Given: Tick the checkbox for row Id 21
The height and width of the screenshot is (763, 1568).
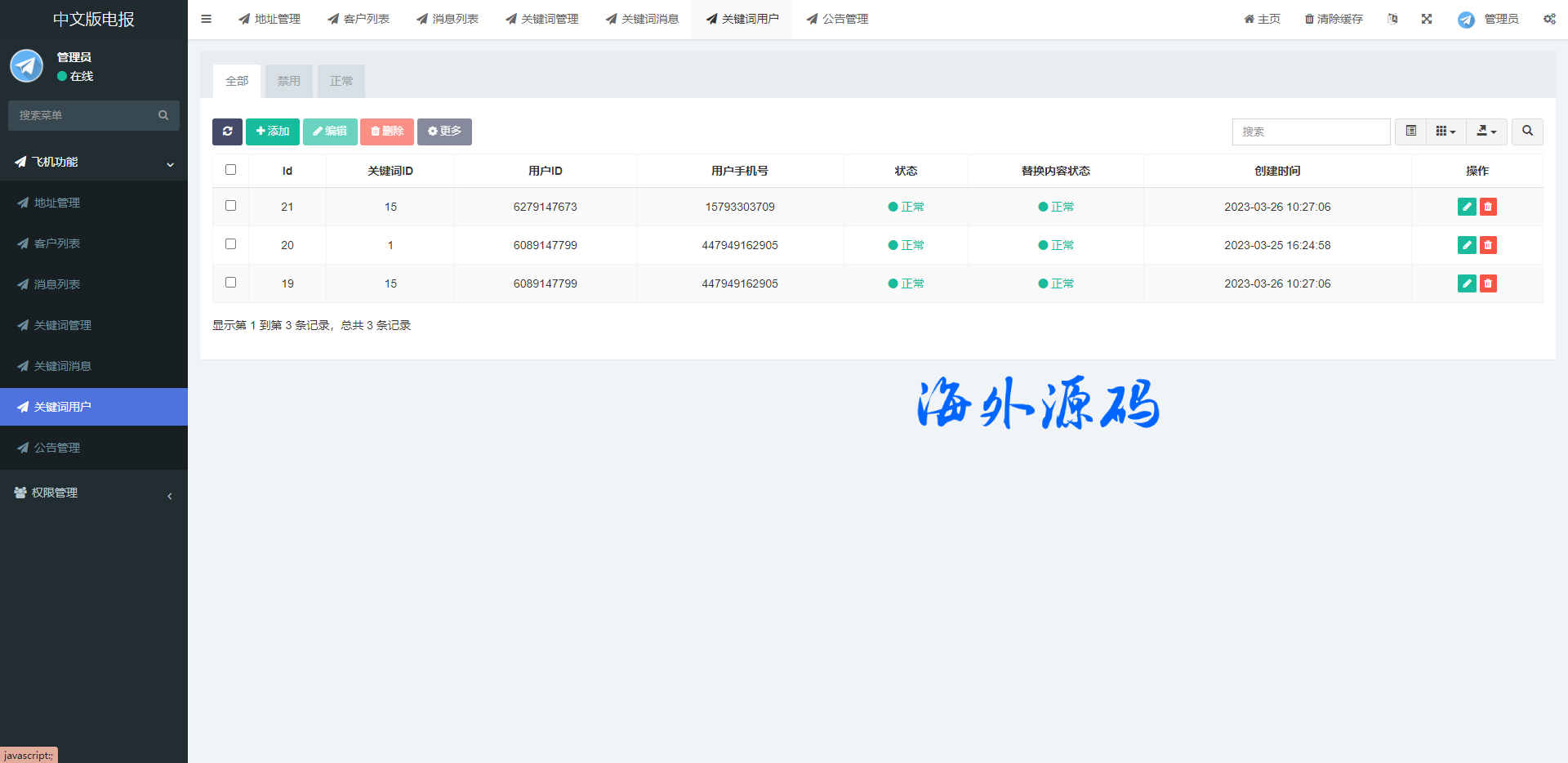Looking at the screenshot, I should tap(230, 206).
